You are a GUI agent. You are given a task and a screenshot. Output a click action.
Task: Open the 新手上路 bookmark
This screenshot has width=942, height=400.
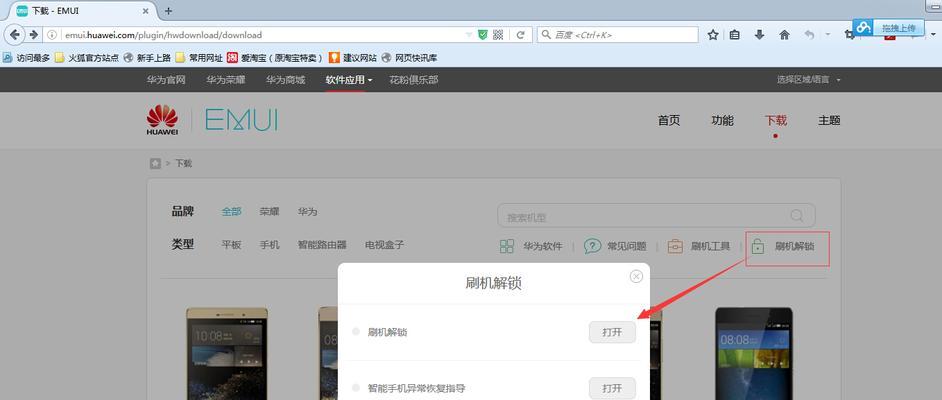tap(147, 58)
